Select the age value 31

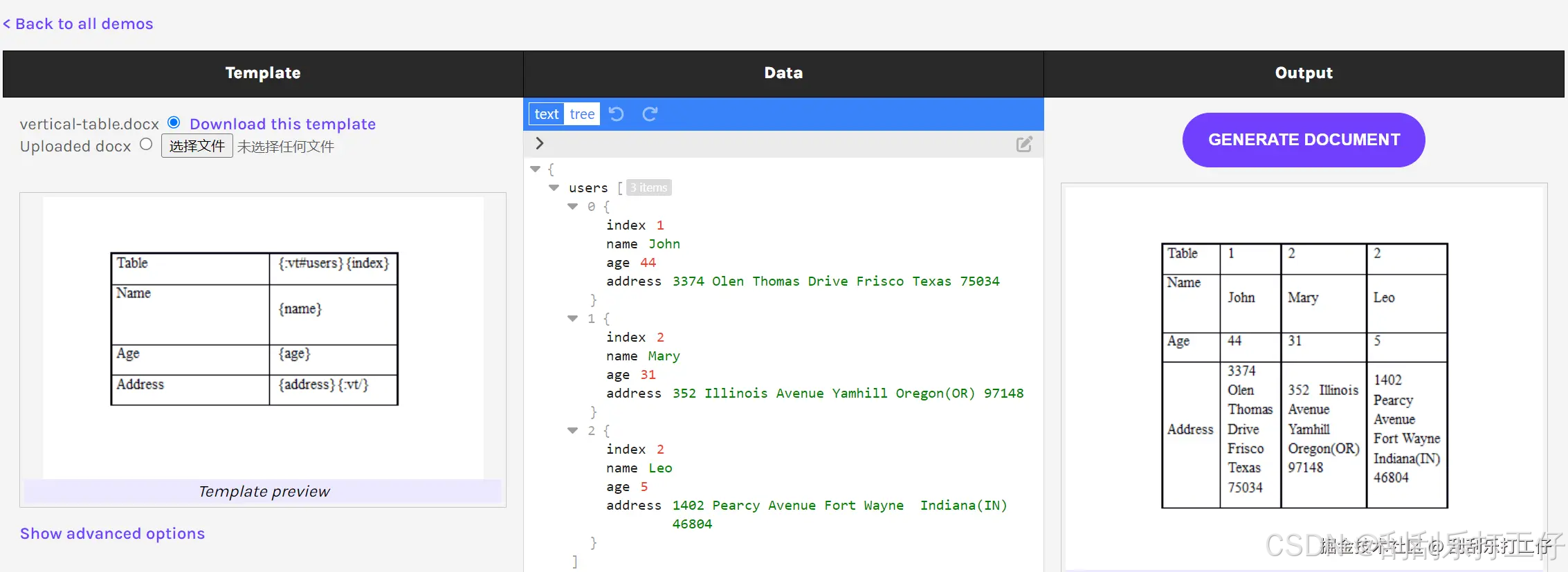coord(648,374)
